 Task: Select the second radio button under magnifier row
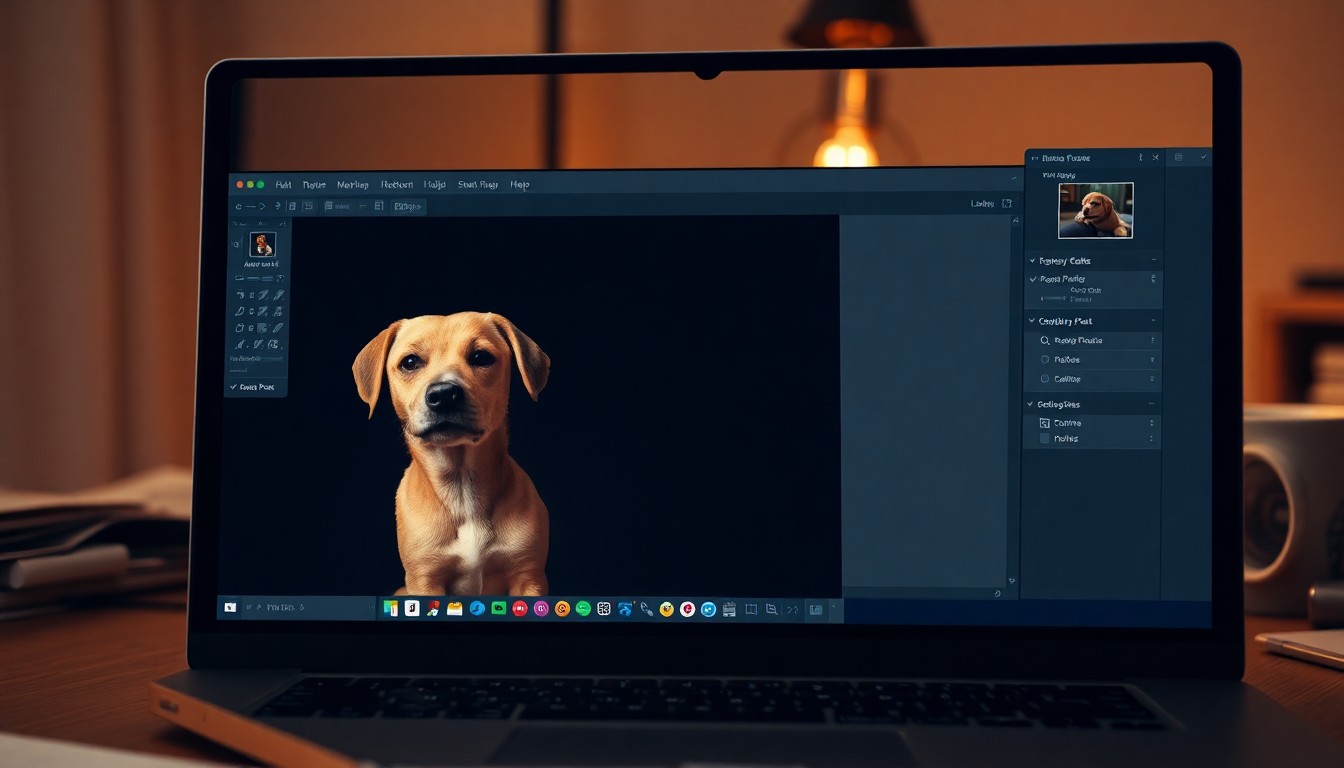pos(1045,379)
